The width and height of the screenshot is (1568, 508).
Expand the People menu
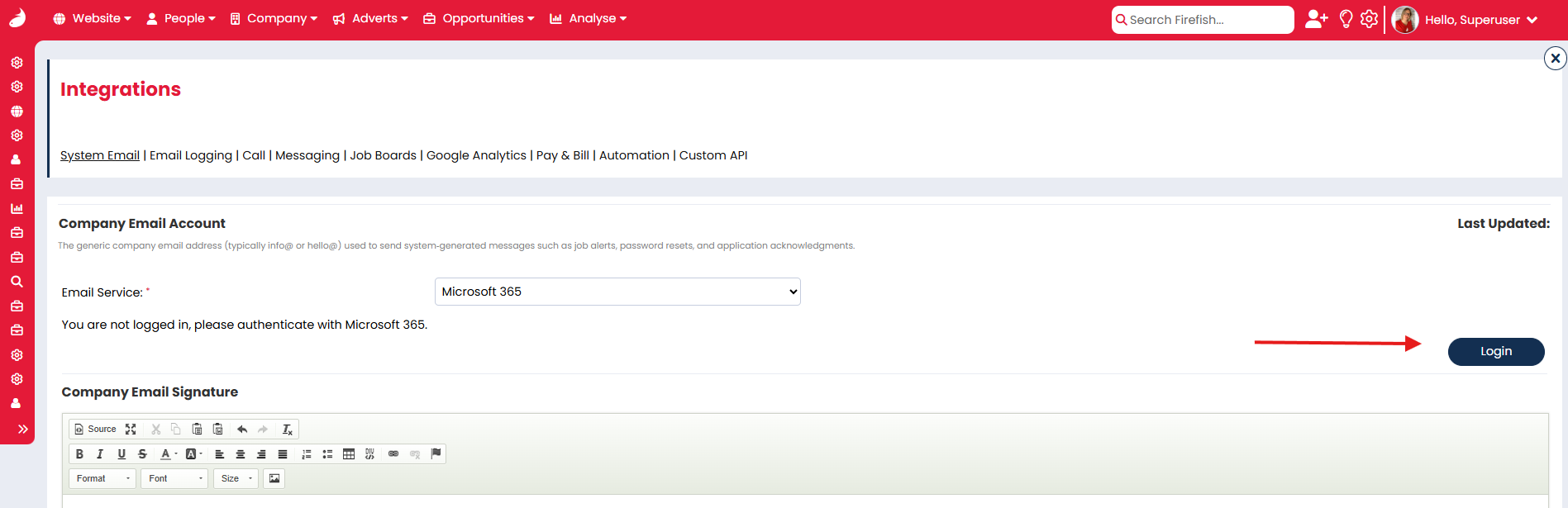pyautogui.click(x=181, y=18)
